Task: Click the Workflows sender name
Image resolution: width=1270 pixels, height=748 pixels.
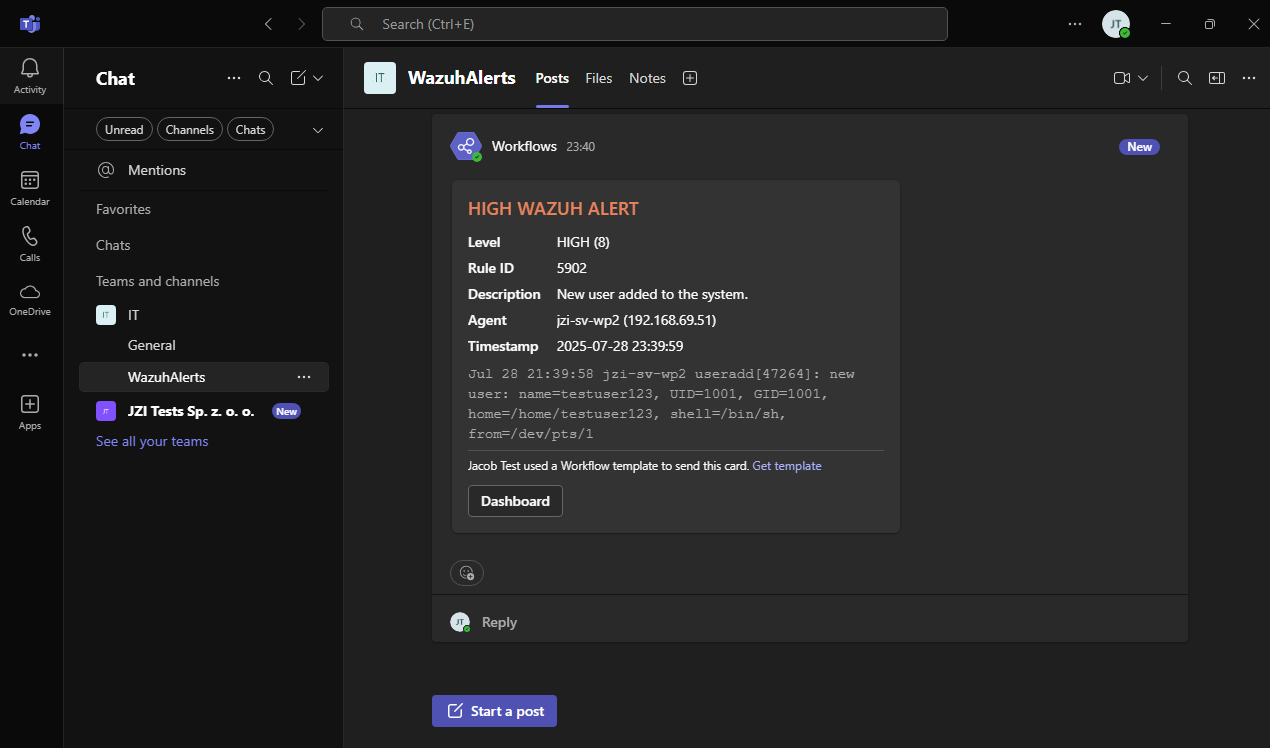Action: click(524, 146)
